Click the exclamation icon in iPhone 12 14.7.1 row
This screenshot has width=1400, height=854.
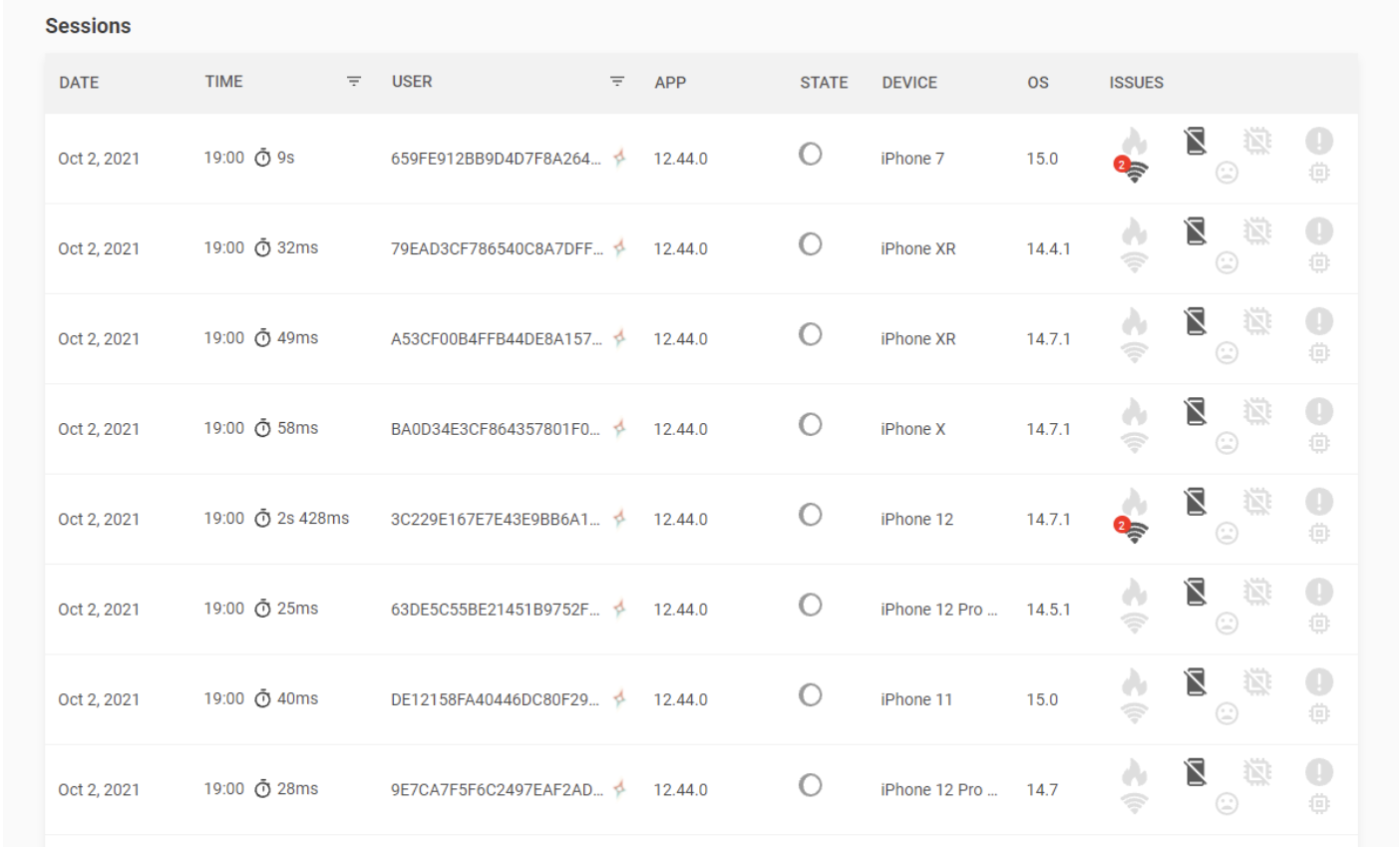click(x=1319, y=502)
